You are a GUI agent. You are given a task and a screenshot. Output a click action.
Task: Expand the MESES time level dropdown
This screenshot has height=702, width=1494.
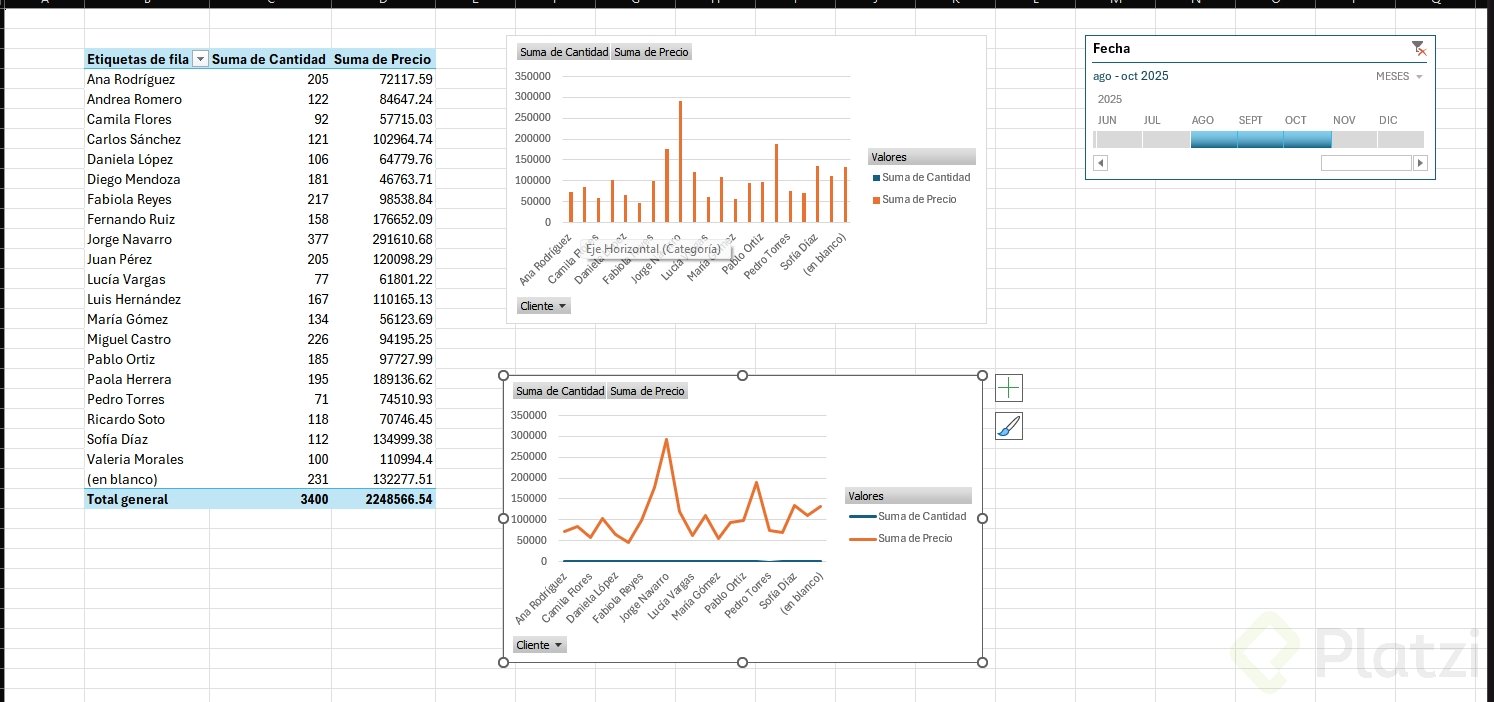tap(1399, 77)
